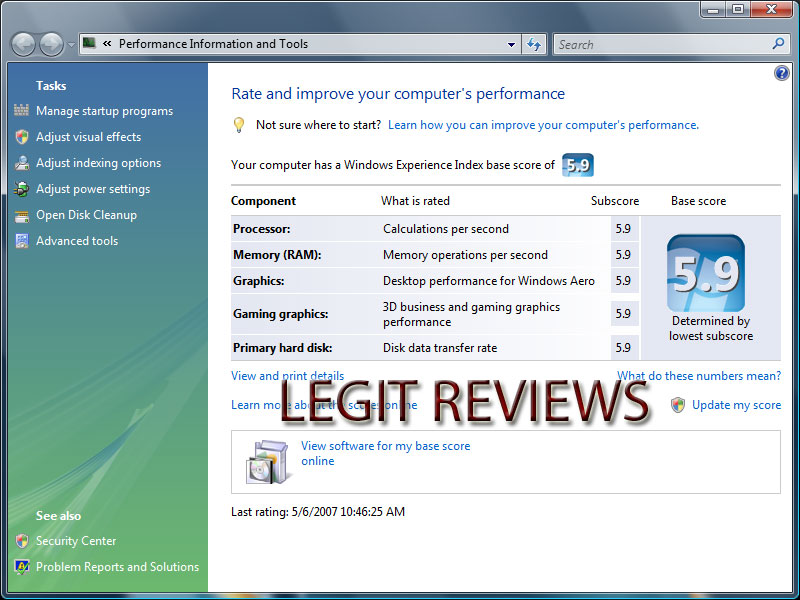The image size is (800, 600).
Task: Launch Open Disk Cleanup
Action: tap(86, 215)
